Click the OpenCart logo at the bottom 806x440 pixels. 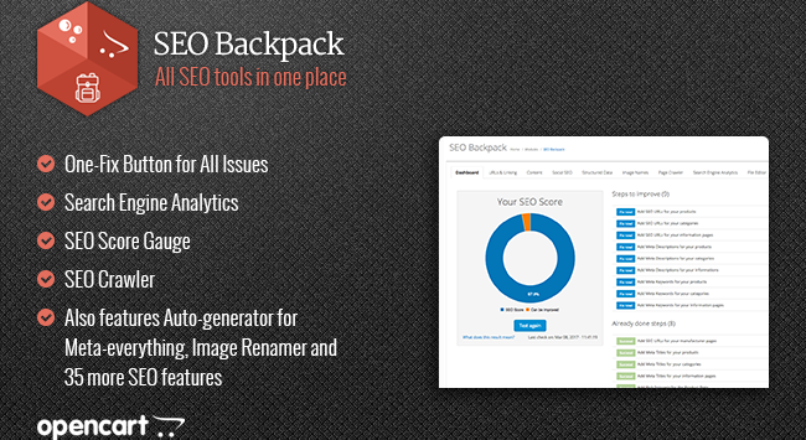coord(111,427)
